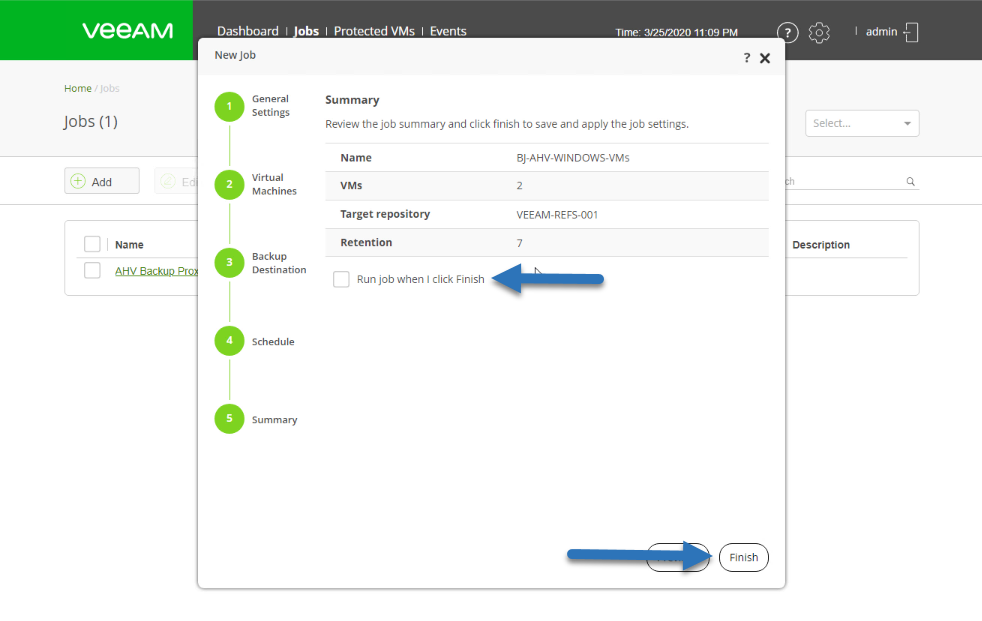Go to step 1 General Settings circle
Image resolution: width=982 pixels, height=621 pixels.
(x=229, y=106)
